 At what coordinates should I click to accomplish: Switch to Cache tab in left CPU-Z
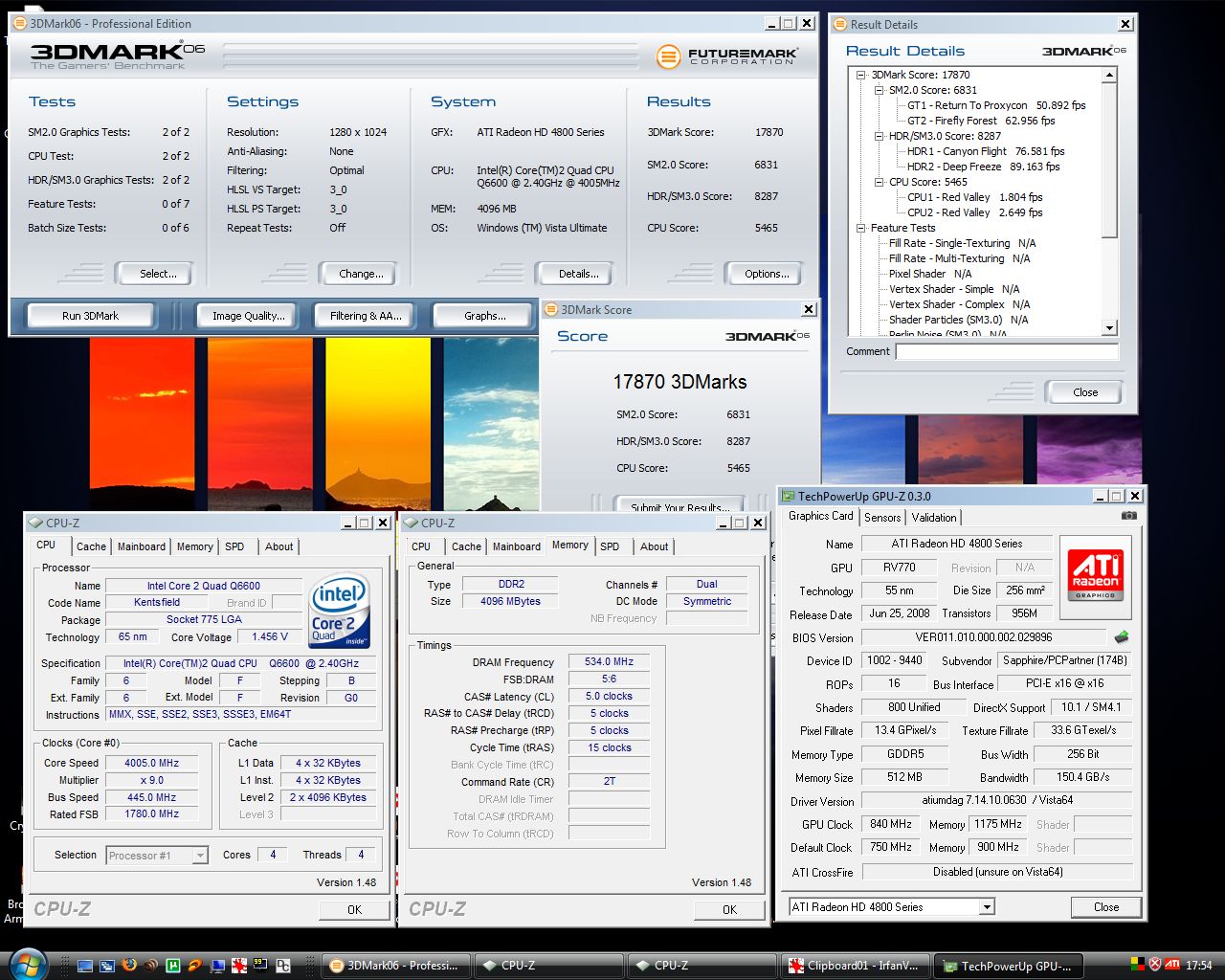[92, 546]
